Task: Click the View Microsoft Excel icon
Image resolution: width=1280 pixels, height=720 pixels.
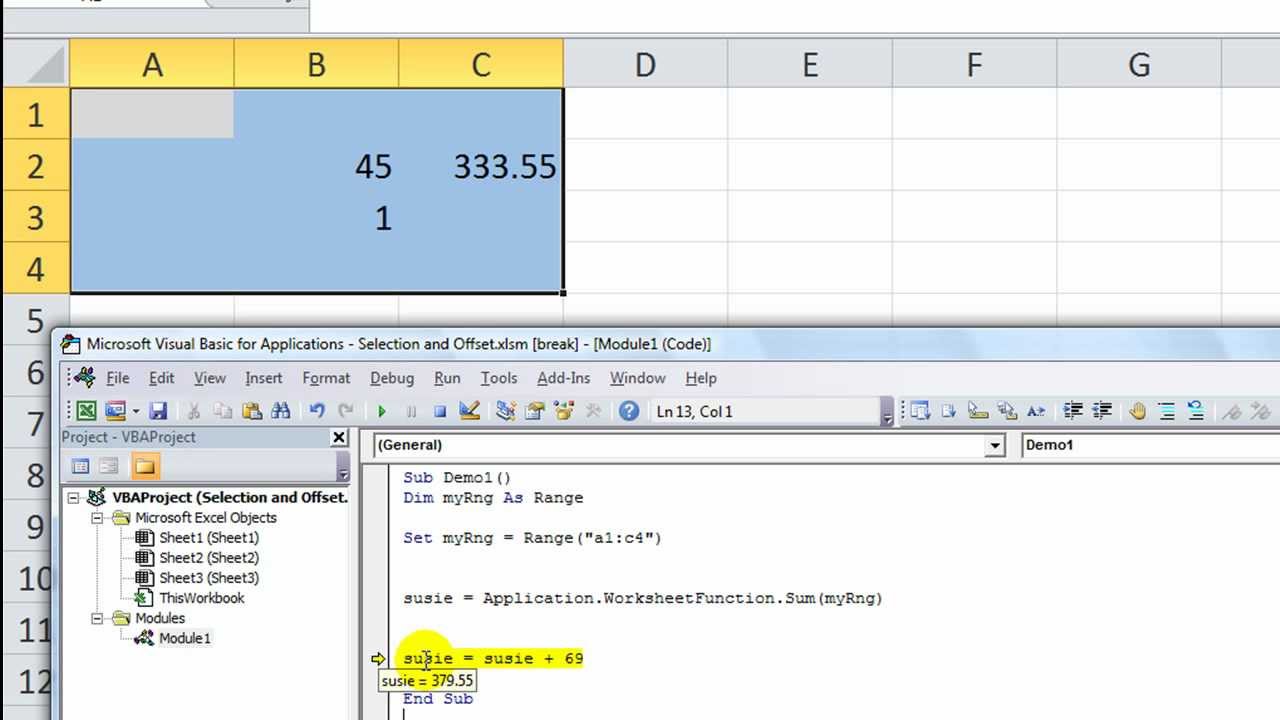Action: pos(87,411)
